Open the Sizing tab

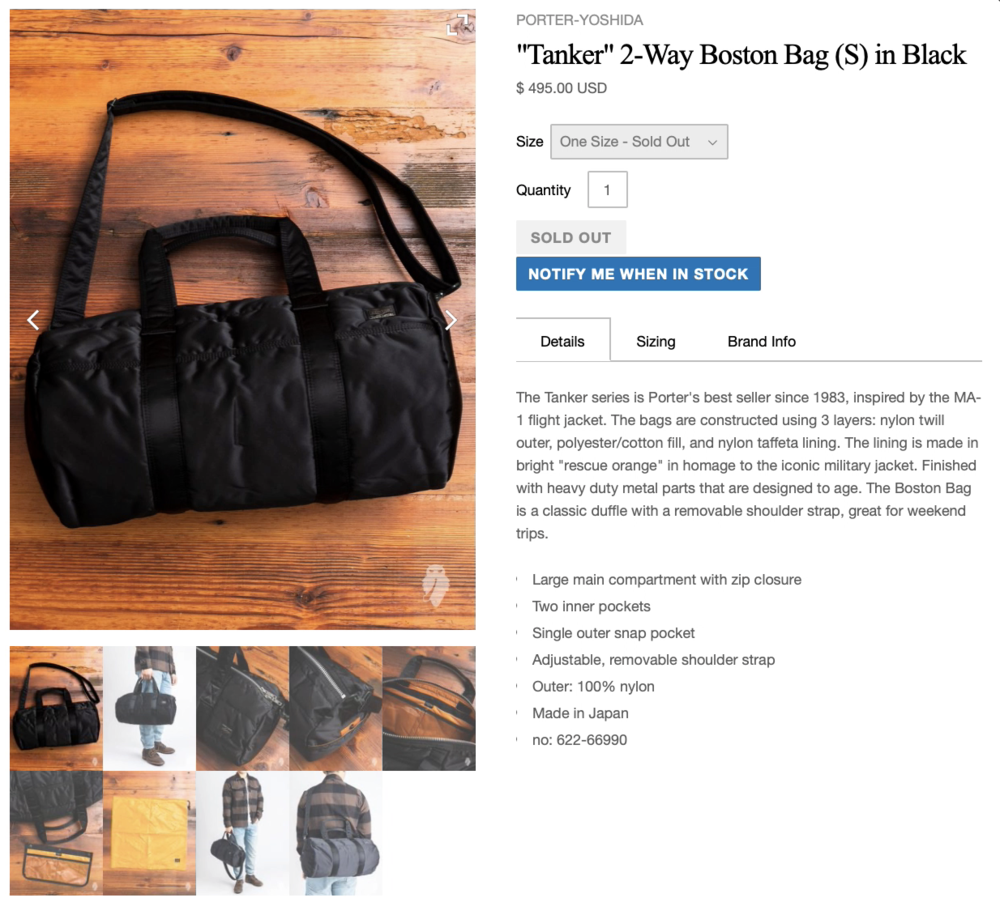point(656,341)
